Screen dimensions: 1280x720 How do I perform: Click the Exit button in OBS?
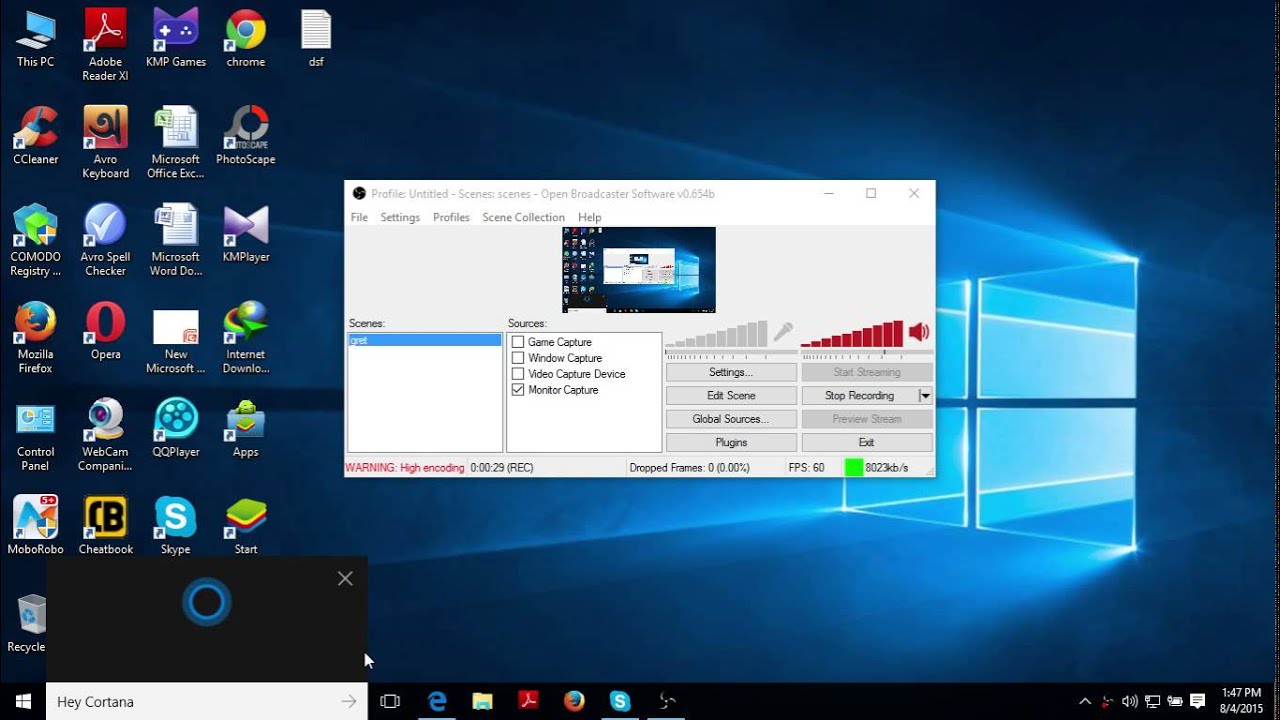click(x=867, y=442)
